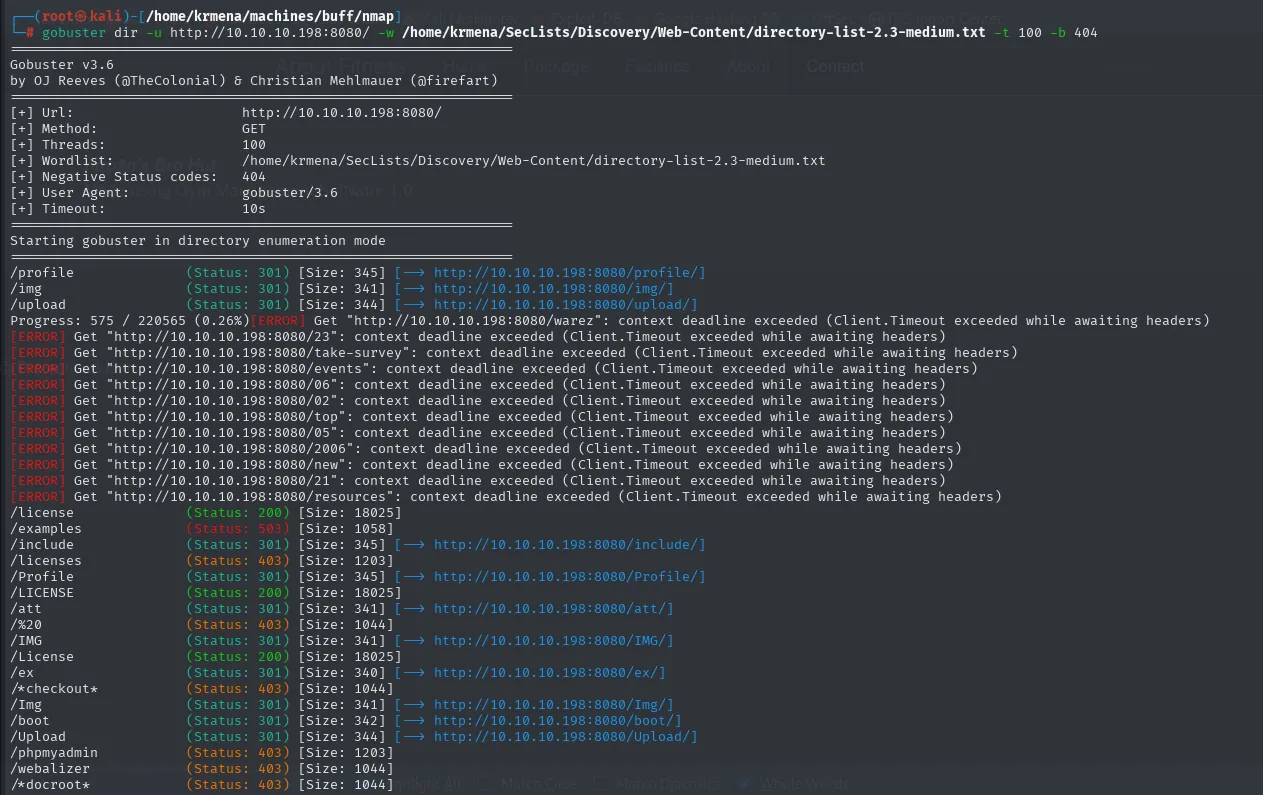The width and height of the screenshot is (1263, 795).
Task: Click the /%20 result entry
Action: (x=202, y=625)
